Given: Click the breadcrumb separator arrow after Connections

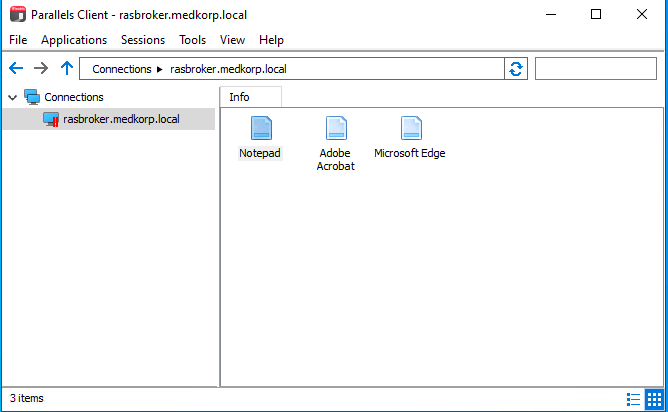Looking at the screenshot, I should tap(160, 69).
